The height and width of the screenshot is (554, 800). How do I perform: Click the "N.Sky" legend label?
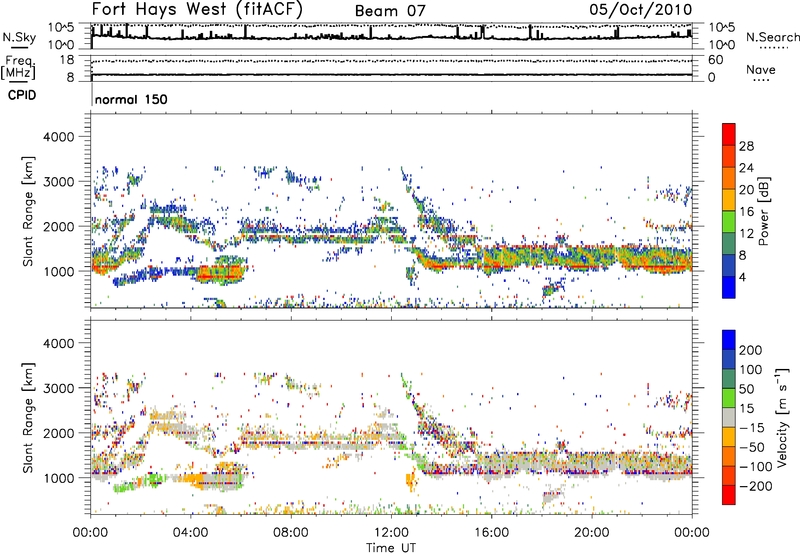(x=19, y=37)
